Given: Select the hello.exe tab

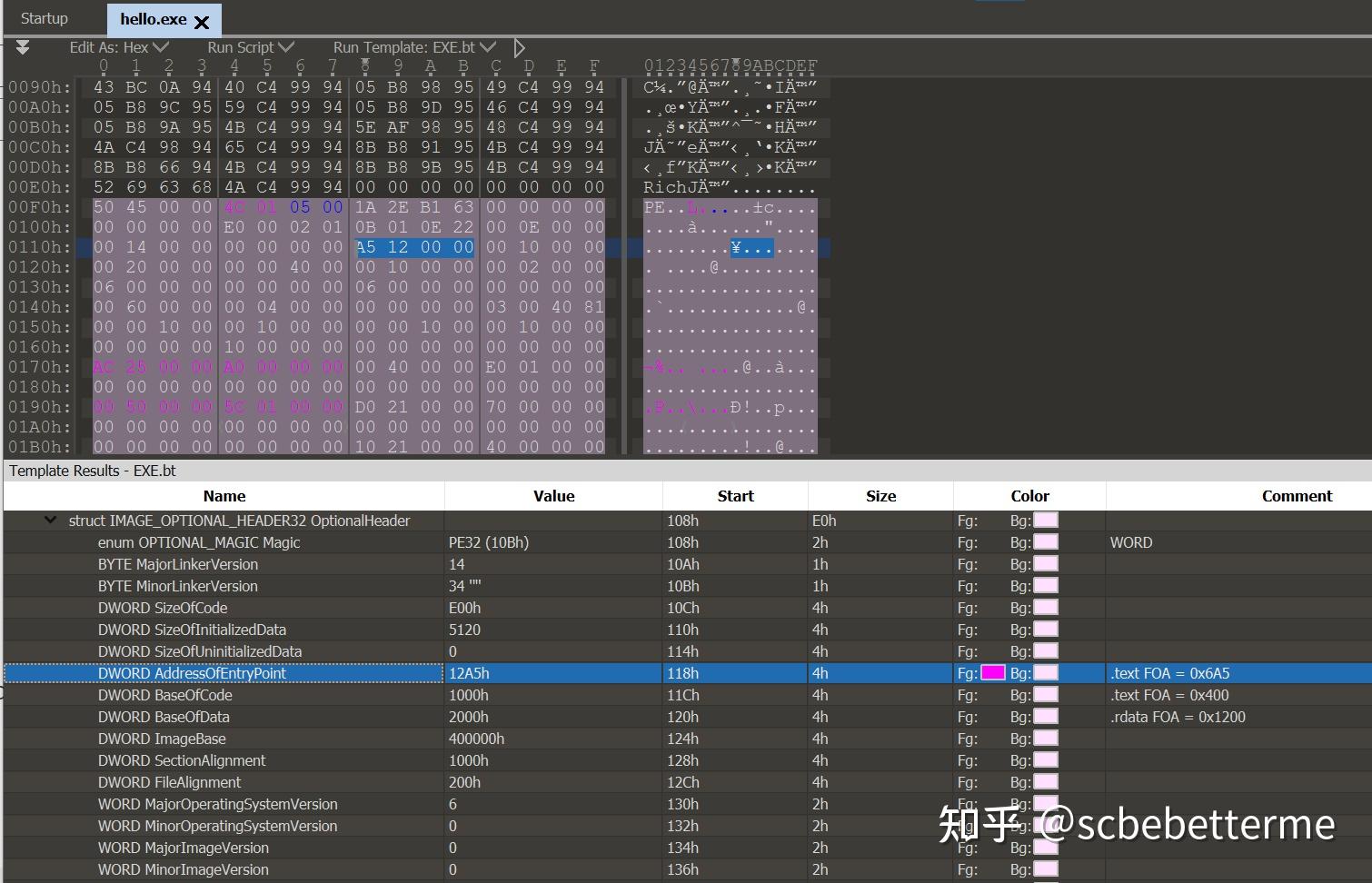Looking at the screenshot, I should 151,18.
